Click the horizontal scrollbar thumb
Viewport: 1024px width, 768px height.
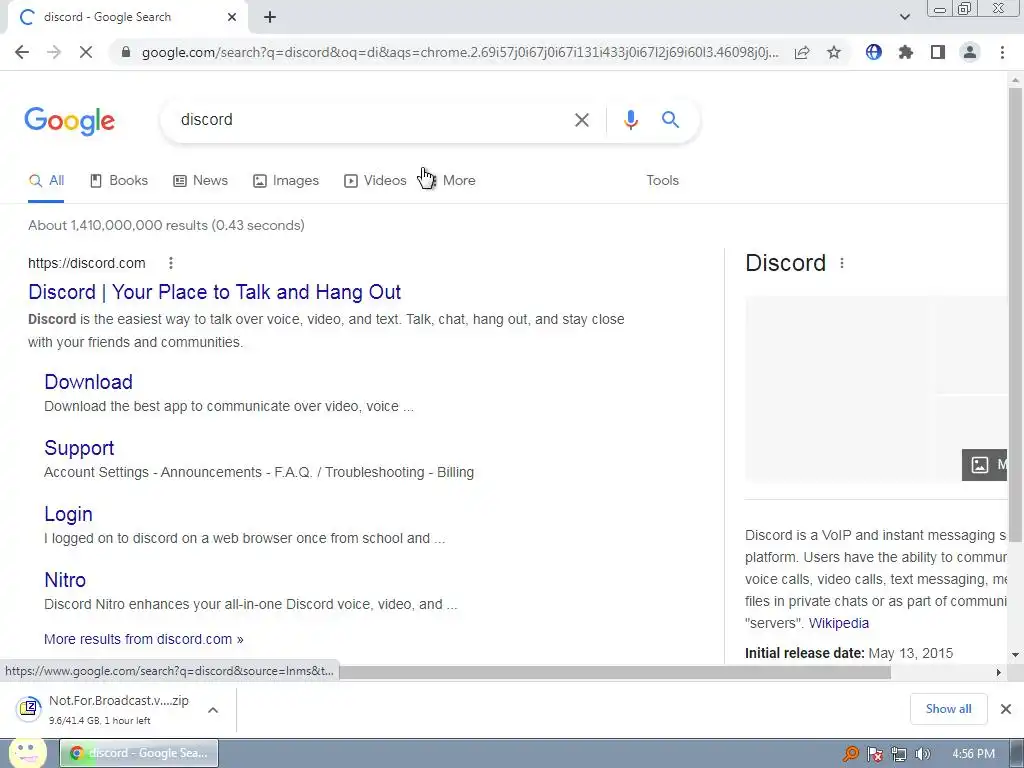(x=615, y=673)
